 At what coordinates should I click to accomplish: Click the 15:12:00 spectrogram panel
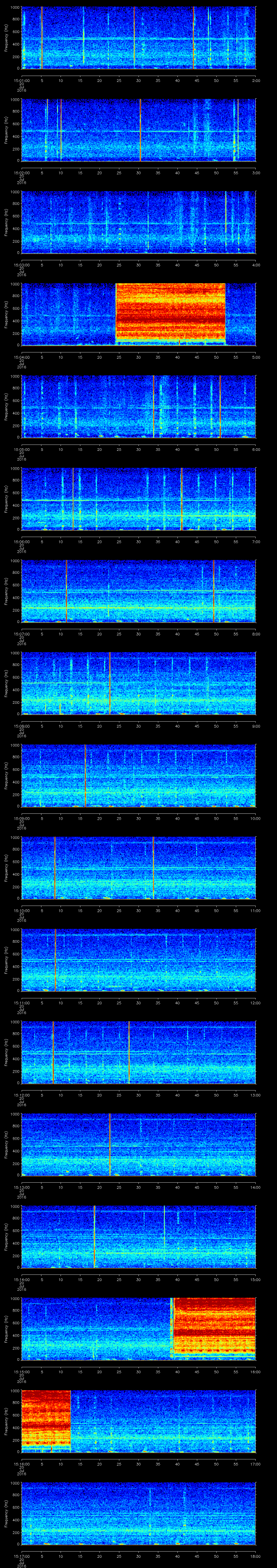tap(138, 1052)
